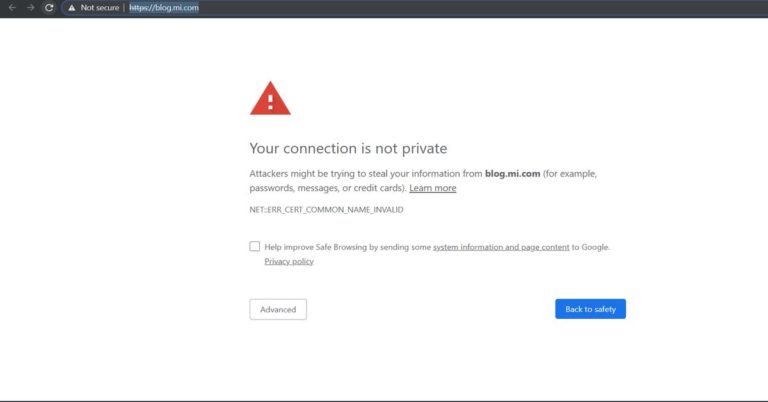Reload the page with the refresh icon
The image size is (768, 402).
tap(49, 8)
